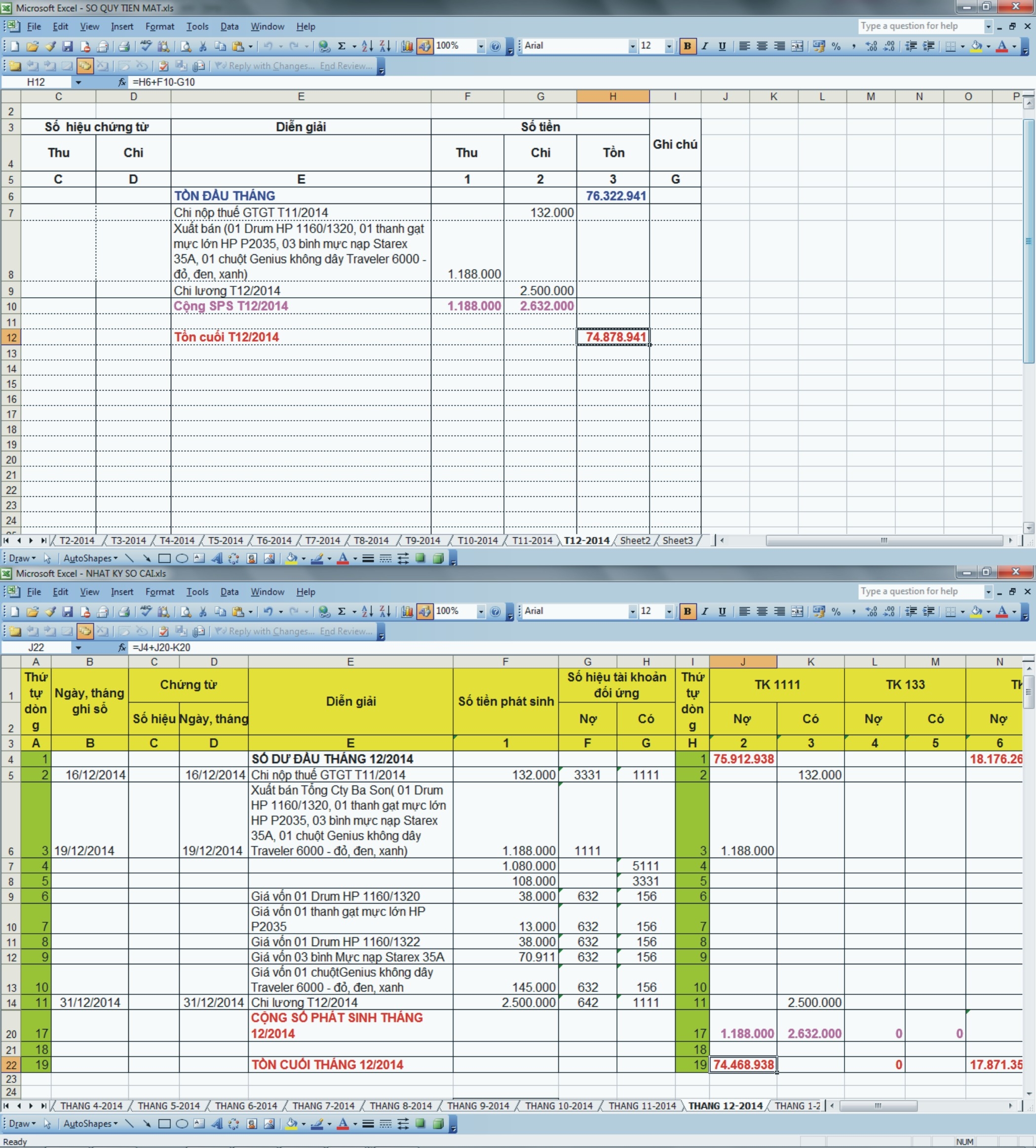The width and height of the screenshot is (1036, 1148).
Task: Click Fill Color bucket in top formatting toolbar
Action: coord(976,46)
